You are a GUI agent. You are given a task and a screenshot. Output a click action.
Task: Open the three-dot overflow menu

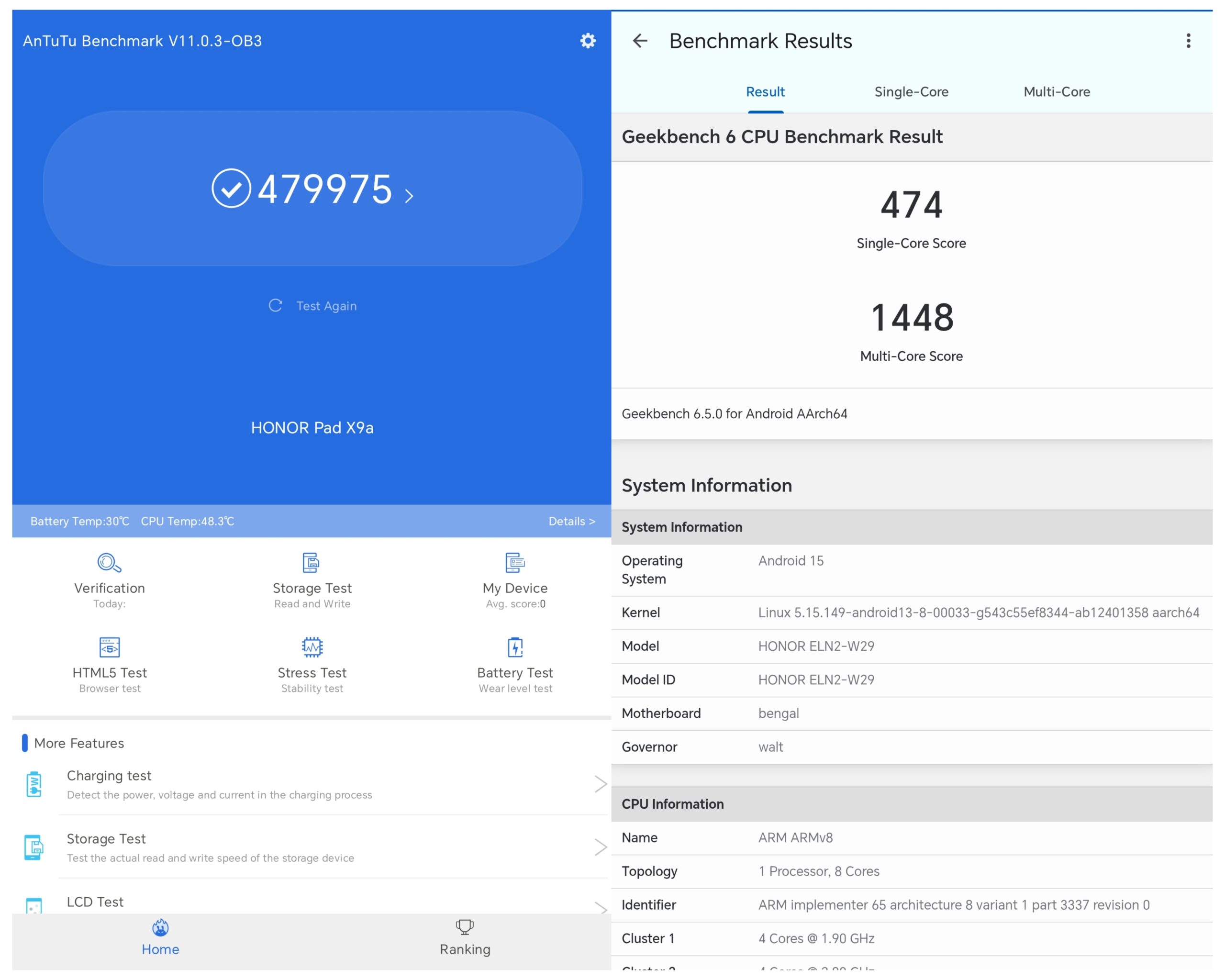point(1188,41)
